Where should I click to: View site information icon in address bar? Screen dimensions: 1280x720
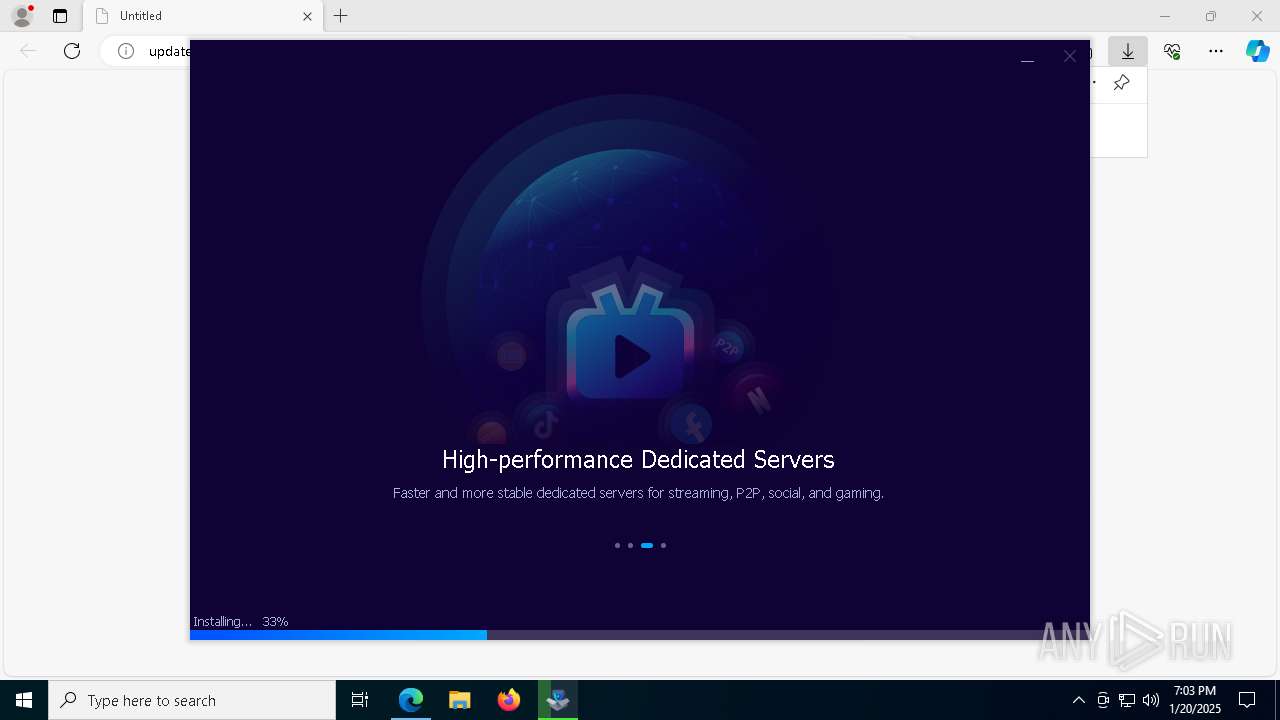(126, 51)
